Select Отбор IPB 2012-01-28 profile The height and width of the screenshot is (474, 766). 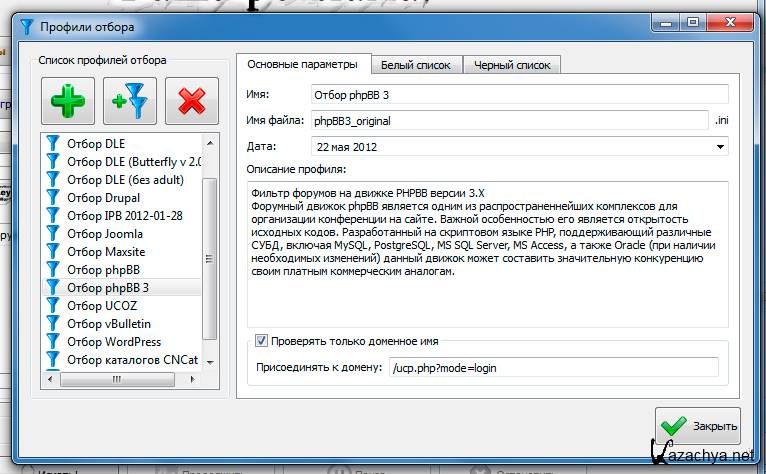(x=125, y=215)
